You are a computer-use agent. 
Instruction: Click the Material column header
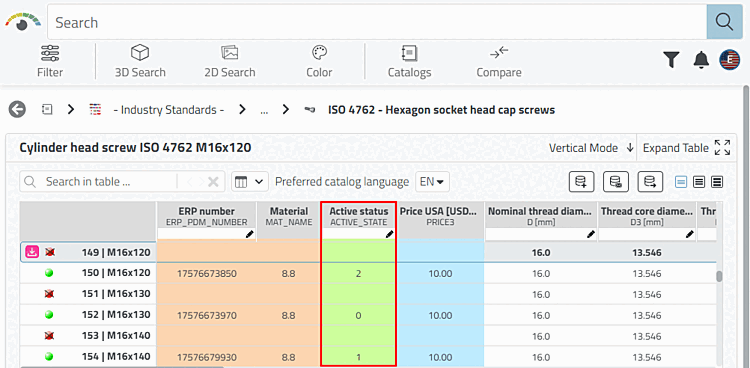click(288, 216)
